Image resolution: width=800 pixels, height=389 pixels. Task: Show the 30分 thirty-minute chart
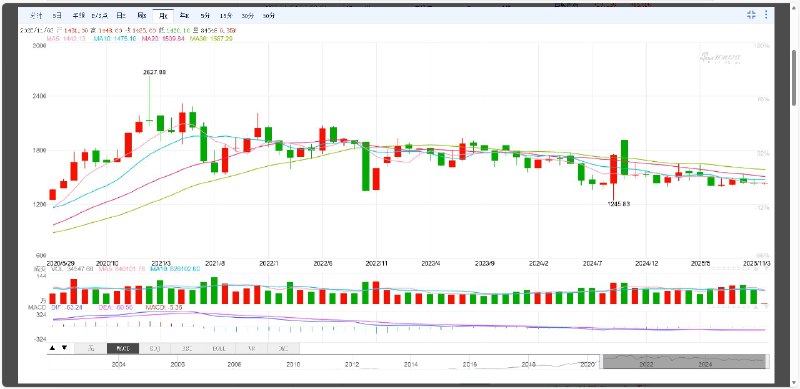(x=247, y=16)
